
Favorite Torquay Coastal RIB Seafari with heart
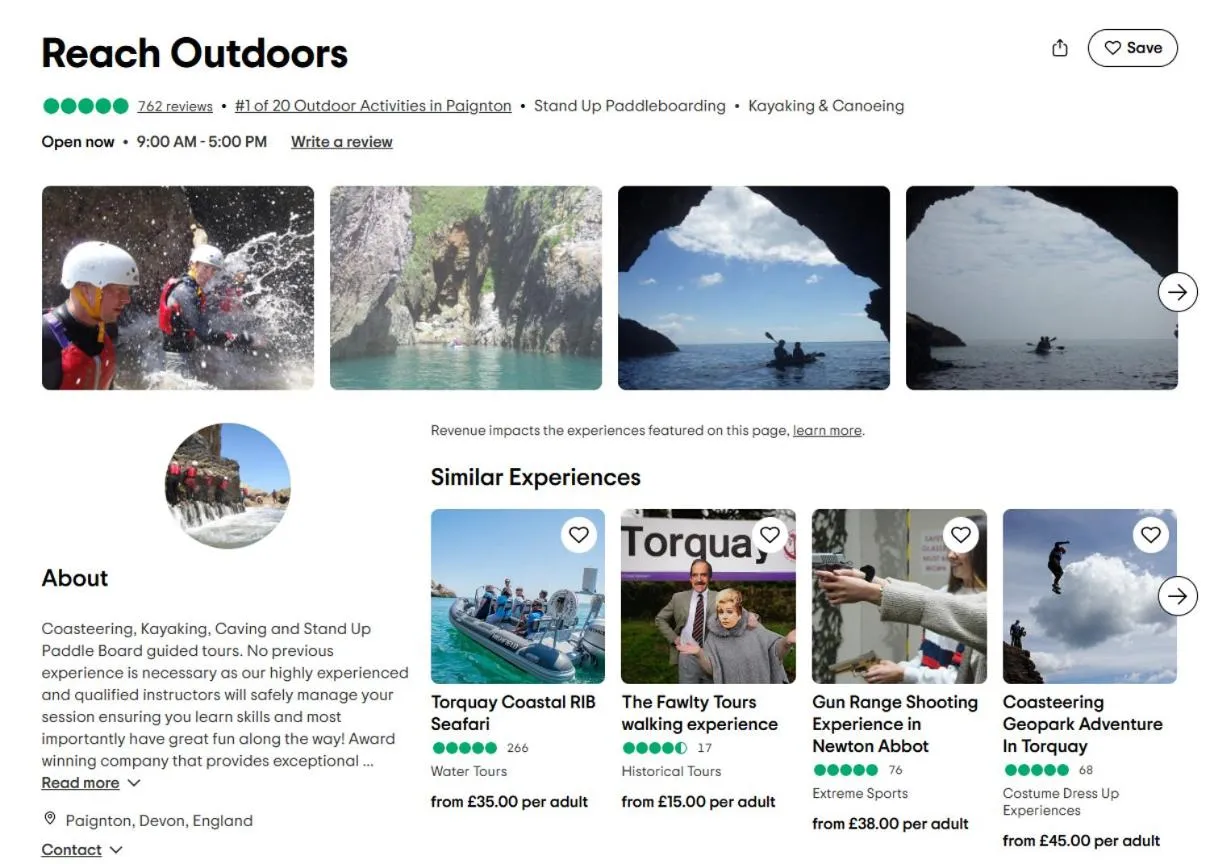point(579,535)
